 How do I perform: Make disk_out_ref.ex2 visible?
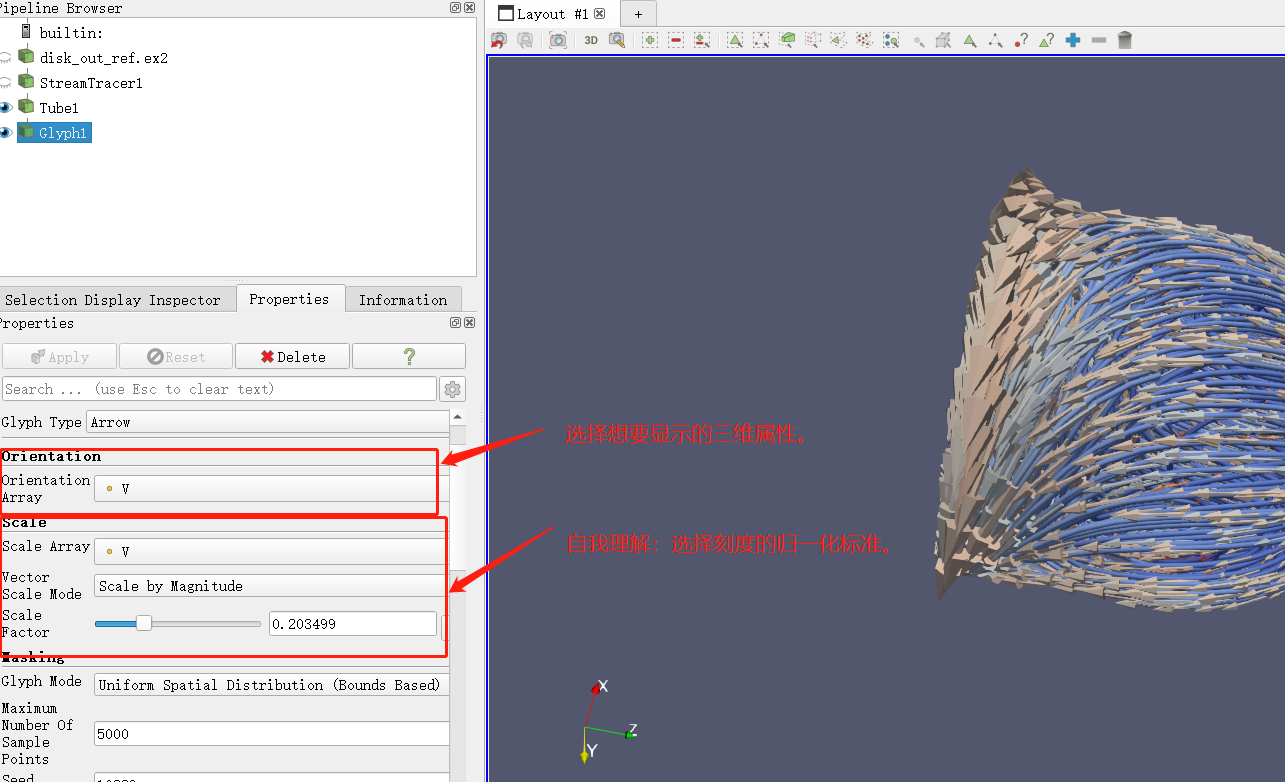point(6,56)
